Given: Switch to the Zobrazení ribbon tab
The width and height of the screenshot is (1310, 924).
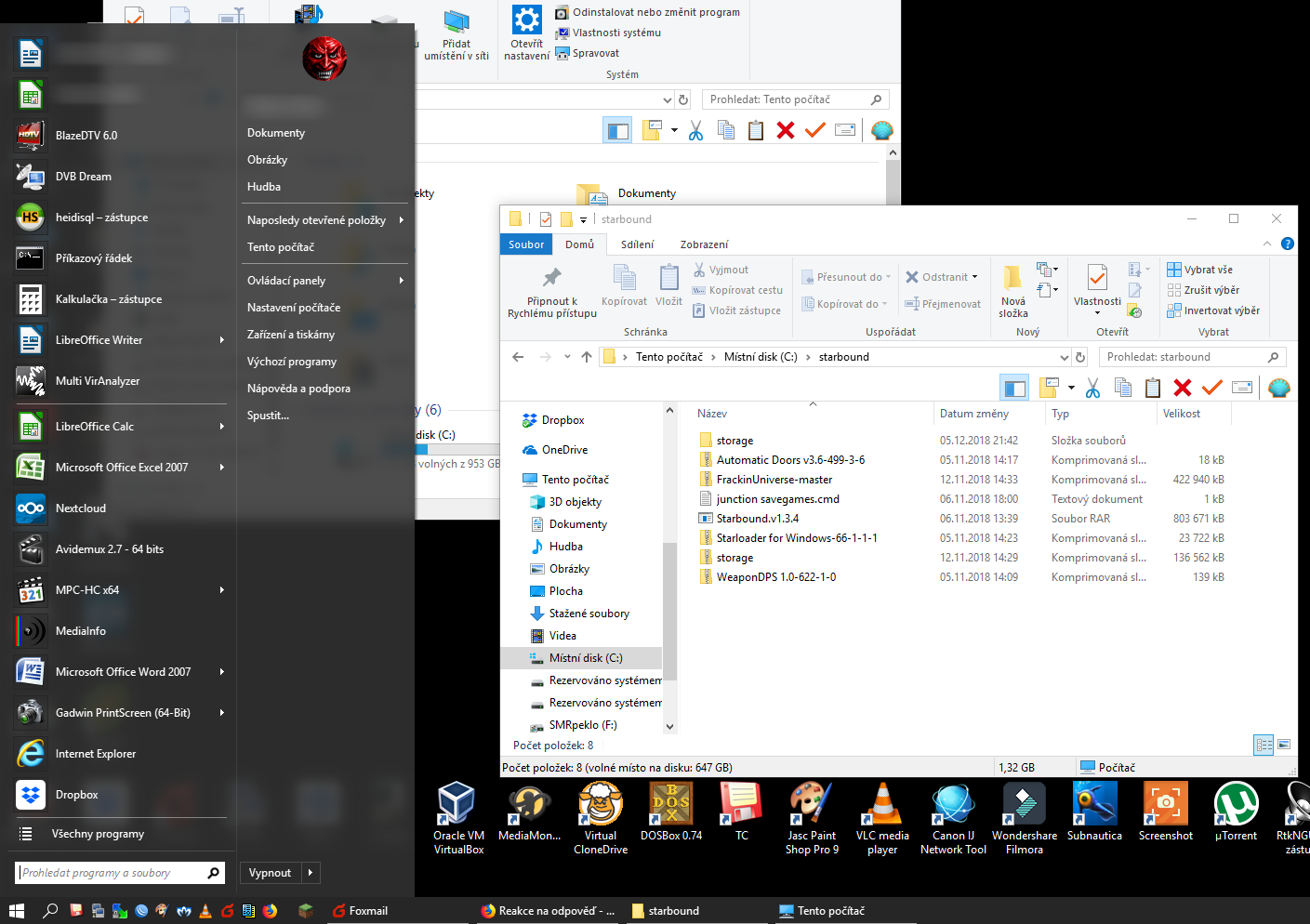Looking at the screenshot, I should (x=704, y=244).
